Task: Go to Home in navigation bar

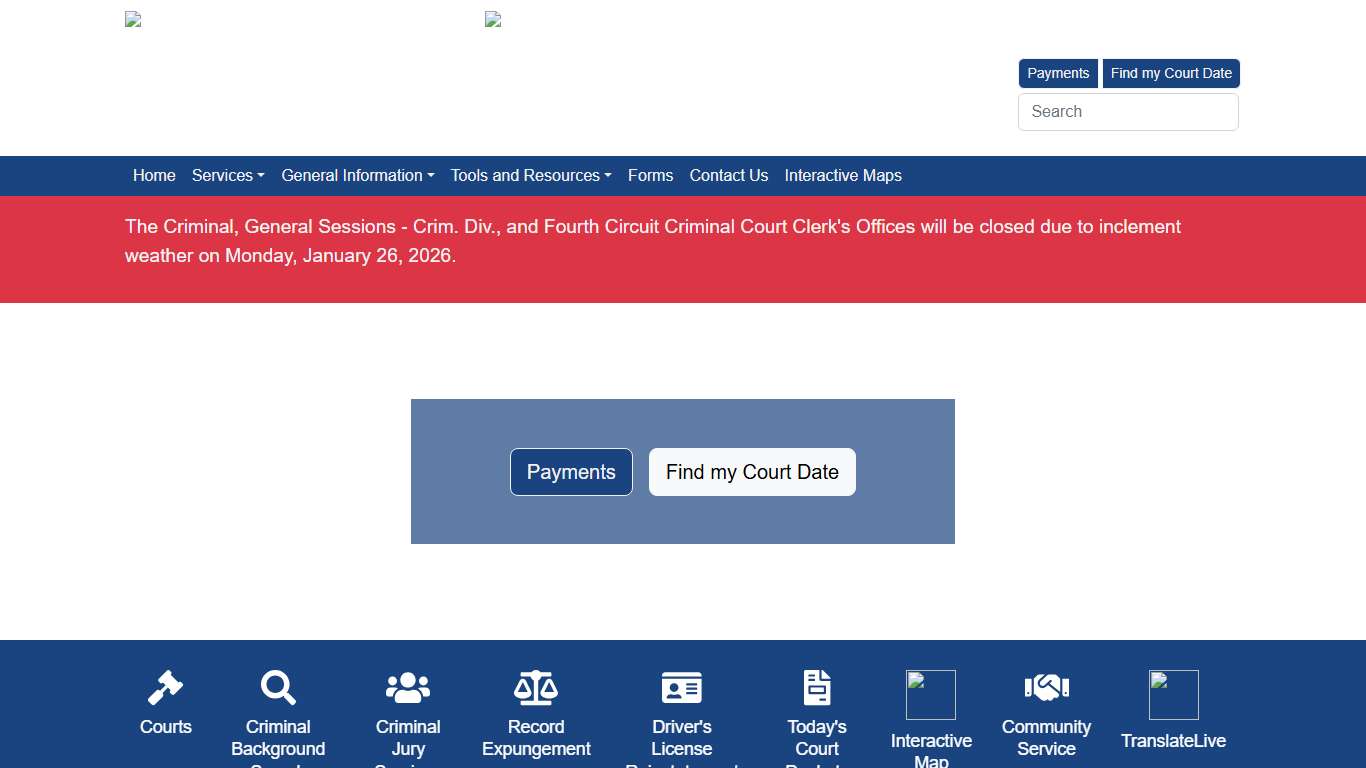Action: click(154, 176)
